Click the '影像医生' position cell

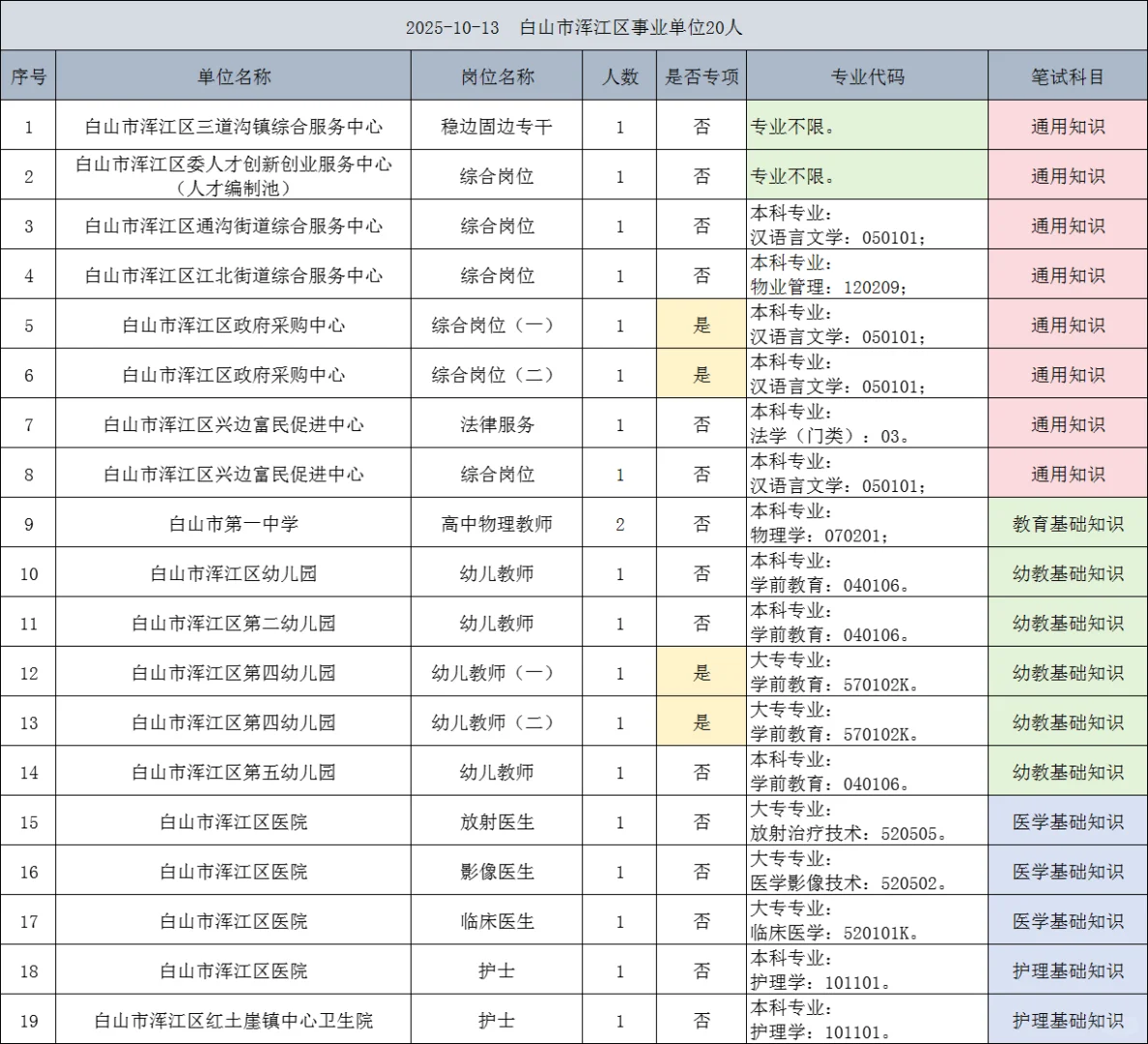pyautogui.click(x=497, y=871)
